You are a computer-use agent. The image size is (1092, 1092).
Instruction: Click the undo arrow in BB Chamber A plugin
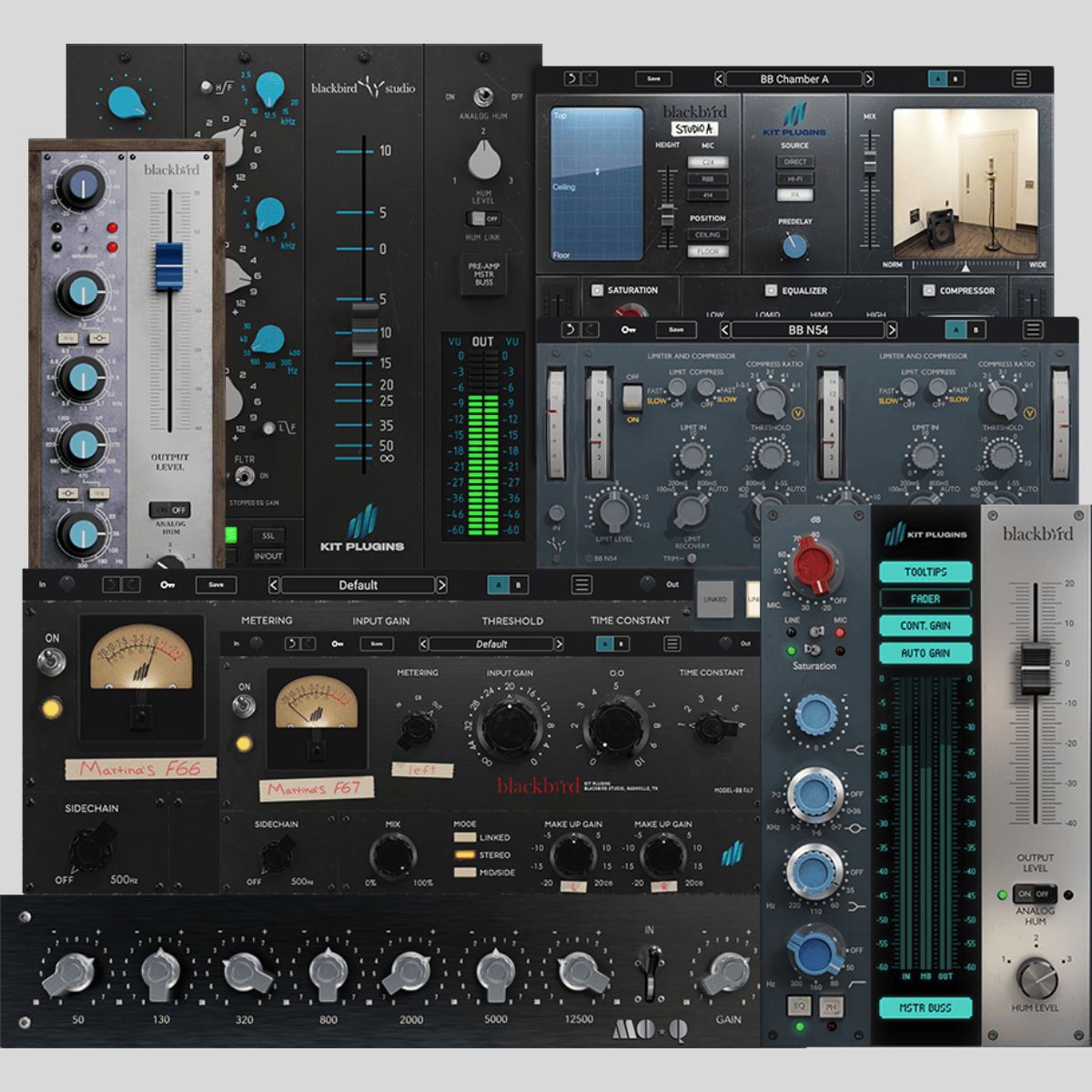571,79
